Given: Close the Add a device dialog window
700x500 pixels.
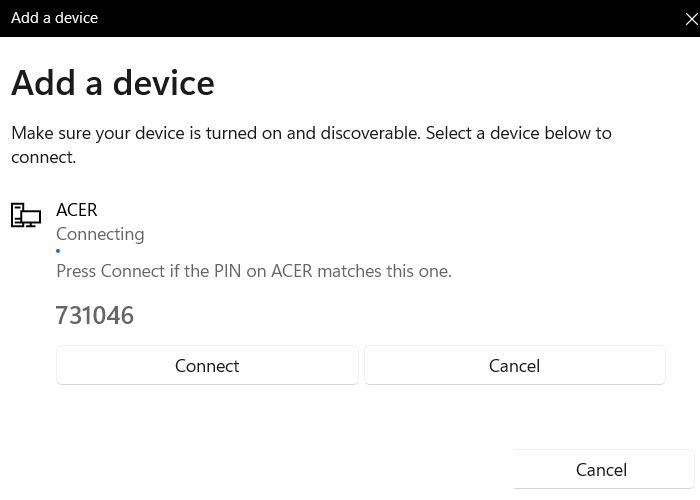Looking at the screenshot, I should click(690, 19).
